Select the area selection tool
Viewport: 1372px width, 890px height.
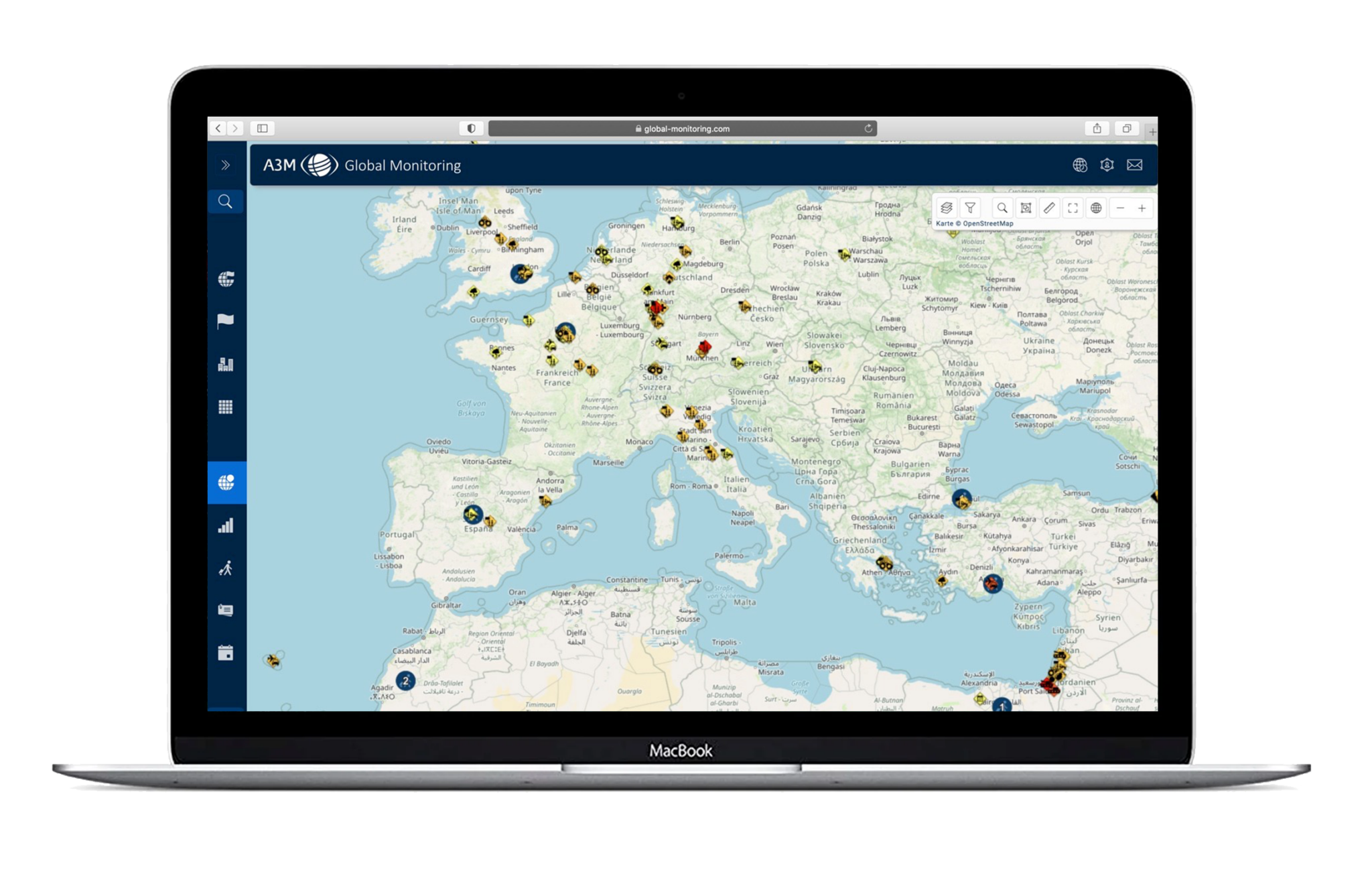(1026, 208)
